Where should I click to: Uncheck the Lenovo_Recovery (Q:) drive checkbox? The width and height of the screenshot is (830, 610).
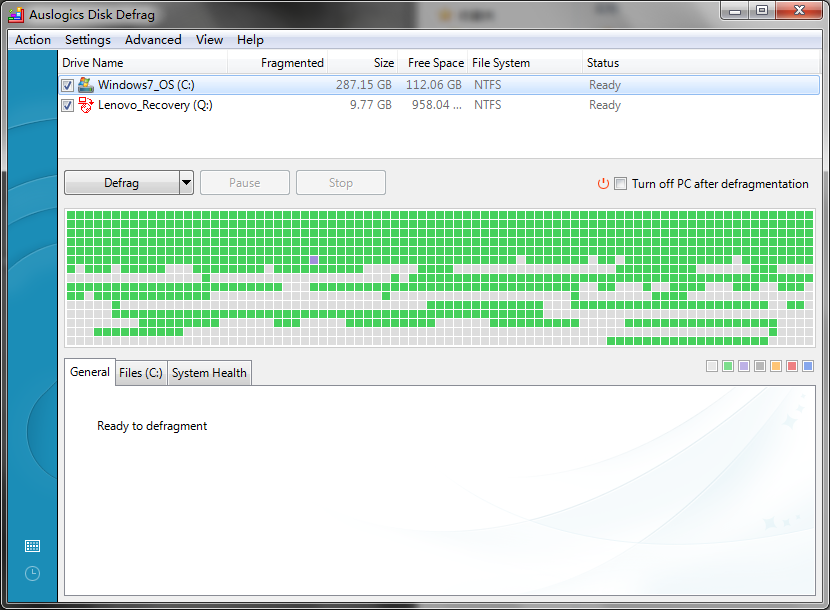coord(67,105)
